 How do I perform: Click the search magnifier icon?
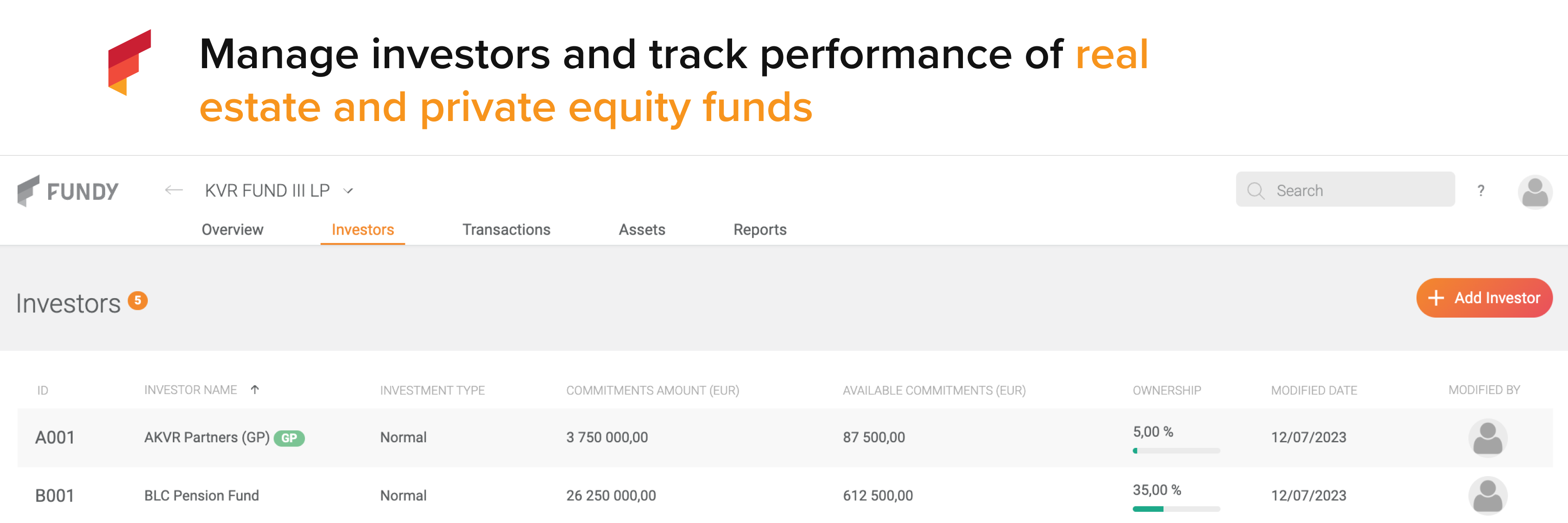[1256, 190]
